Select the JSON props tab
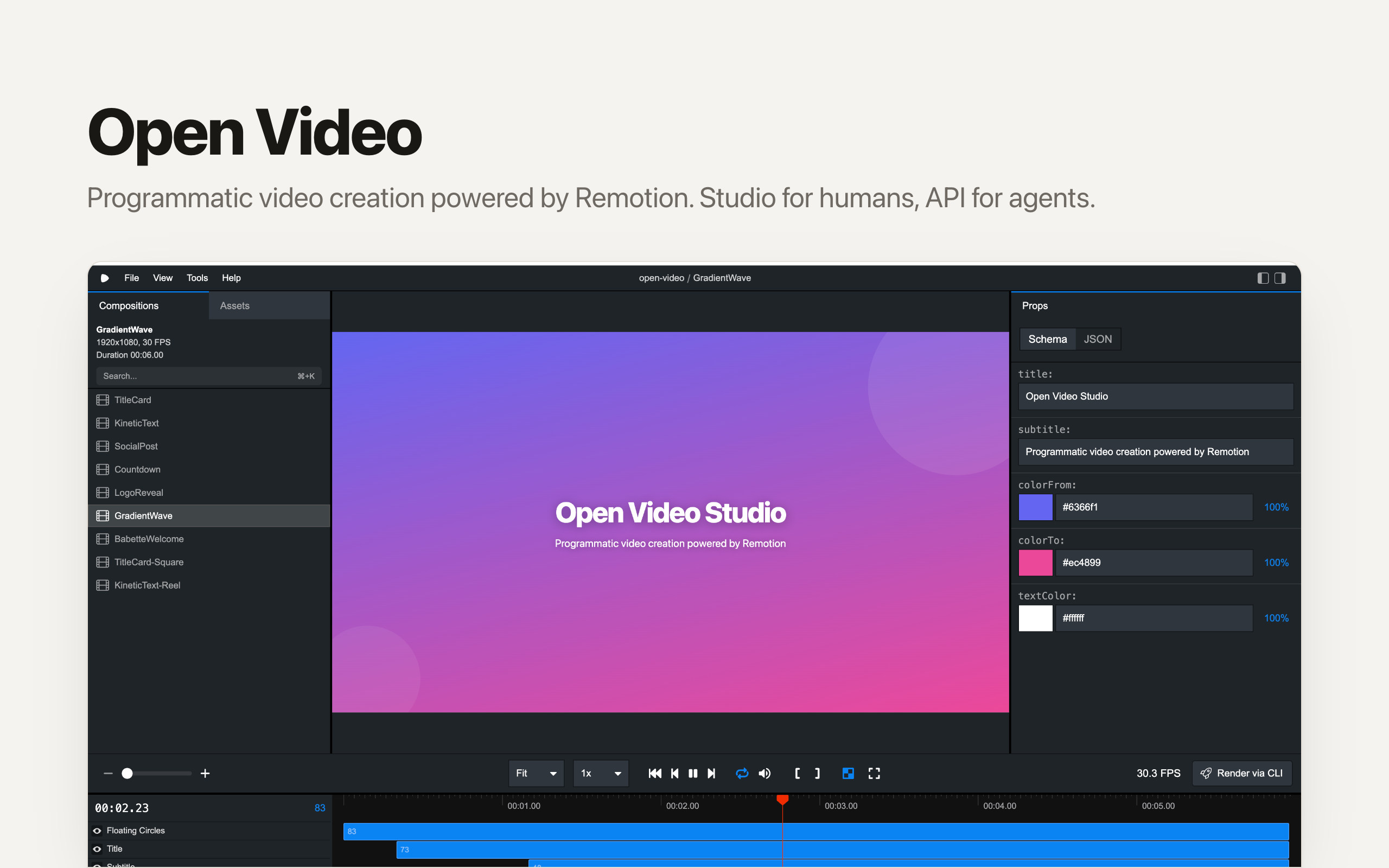 click(1098, 339)
